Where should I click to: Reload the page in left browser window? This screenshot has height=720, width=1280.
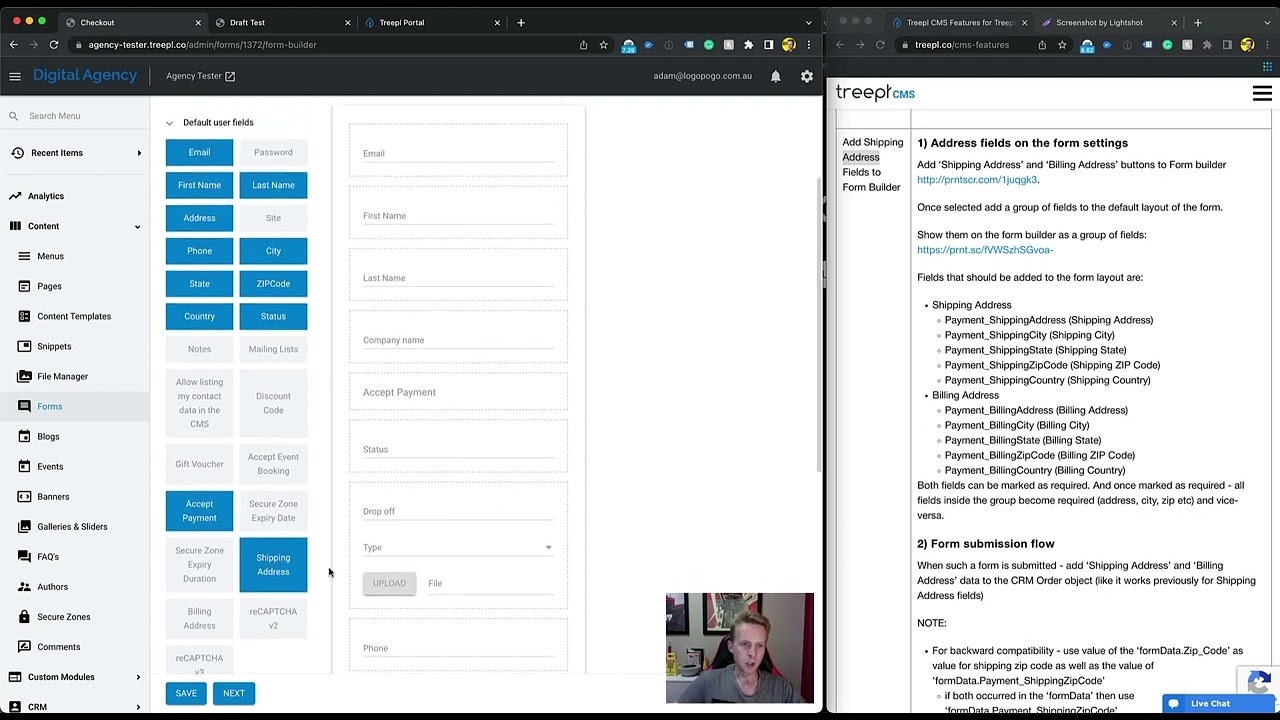(53, 44)
